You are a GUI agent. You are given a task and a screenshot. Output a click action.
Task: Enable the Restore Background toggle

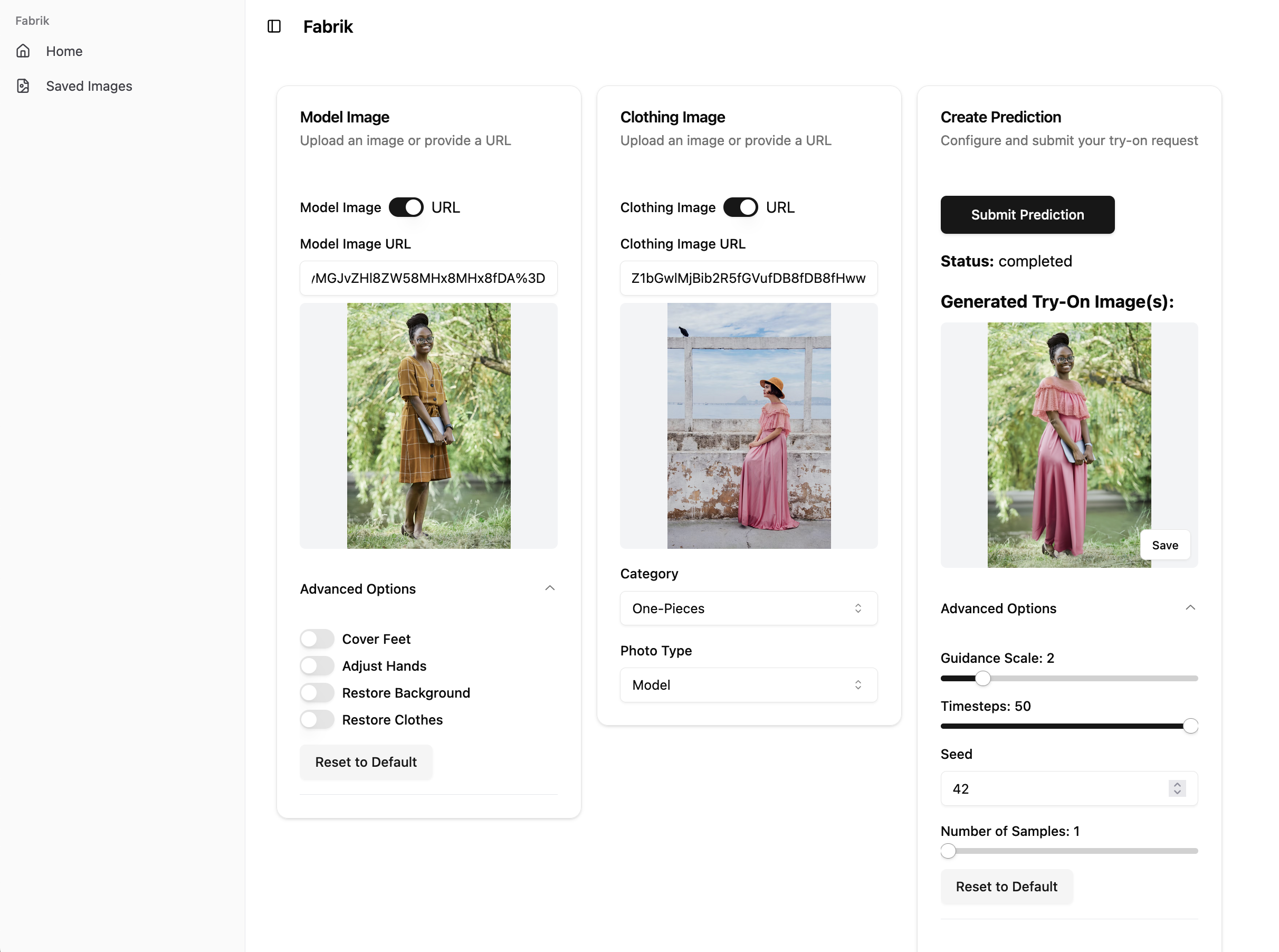[317, 693]
